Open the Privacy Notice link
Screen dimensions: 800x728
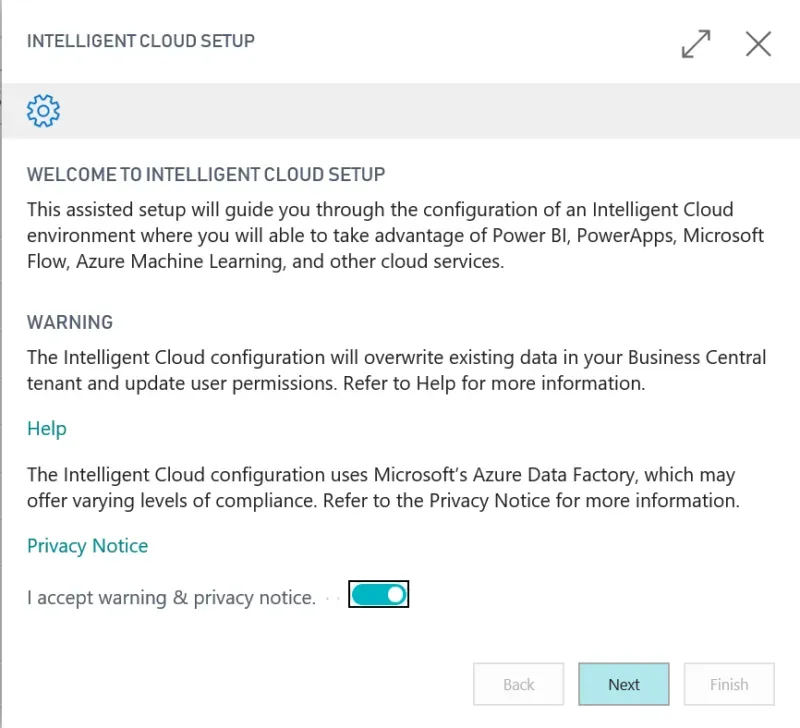tap(87, 546)
